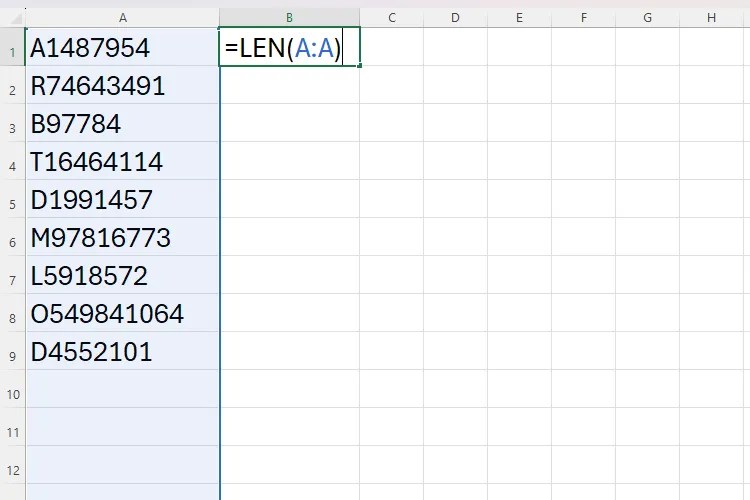
Task: Click cell A8 with O549841064
Action: [x=122, y=314]
